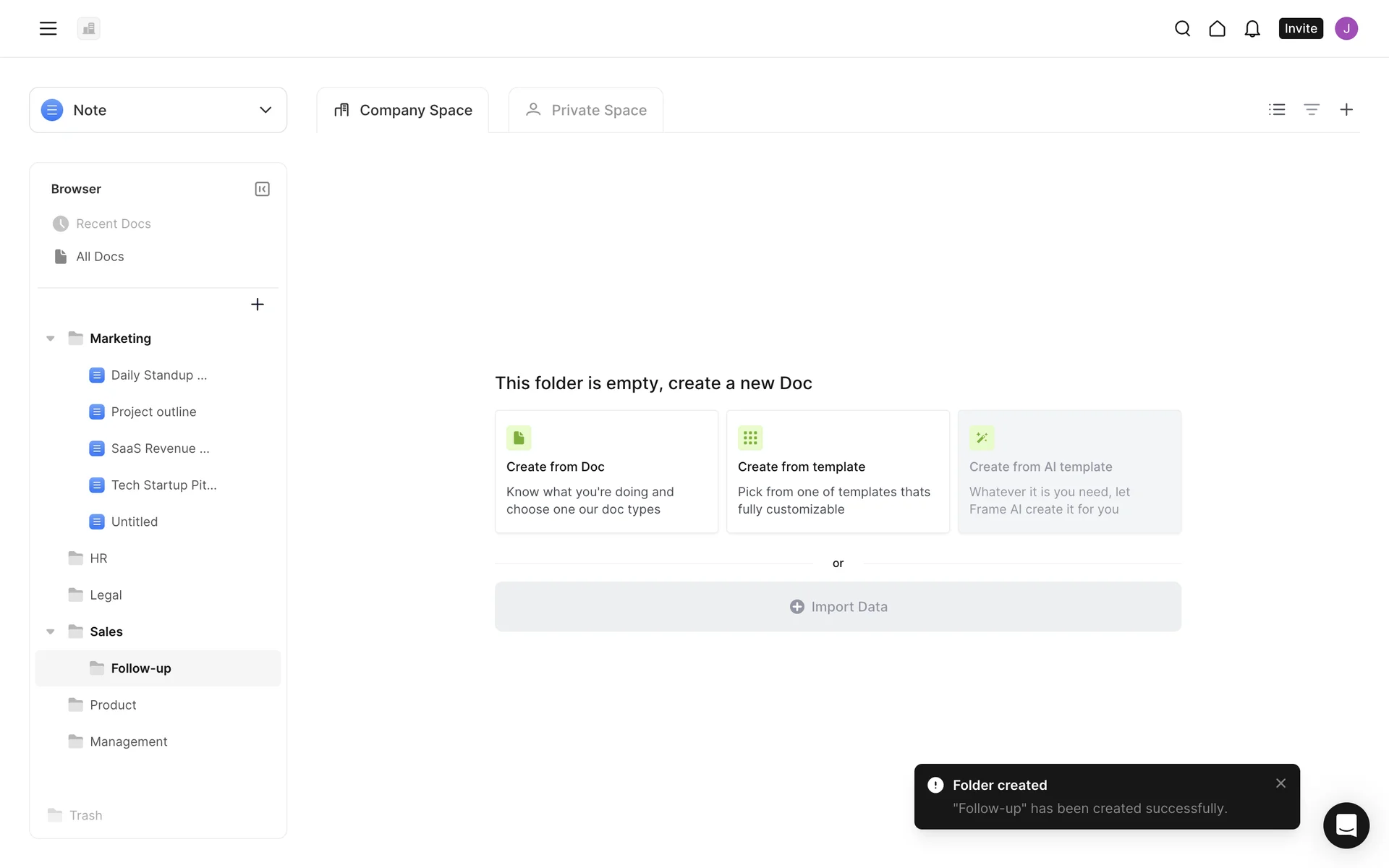Open the Note type dropdown
The image size is (1389, 868).
click(x=158, y=110)
